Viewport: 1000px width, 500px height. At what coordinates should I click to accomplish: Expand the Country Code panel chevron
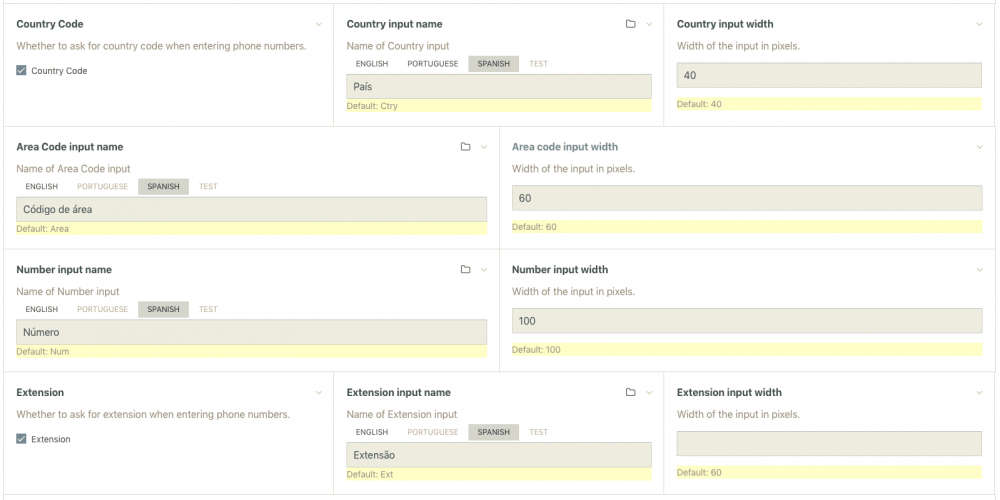(318, 24)
